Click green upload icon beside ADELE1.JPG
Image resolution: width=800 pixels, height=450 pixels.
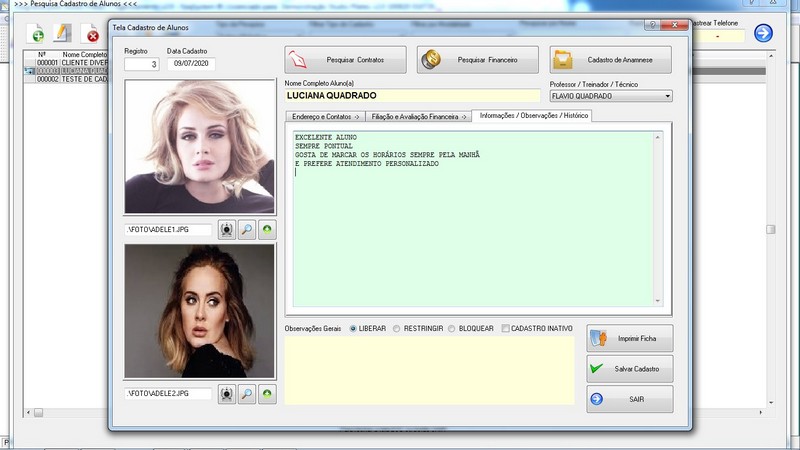pyautogui.click(x=267, y=230)
